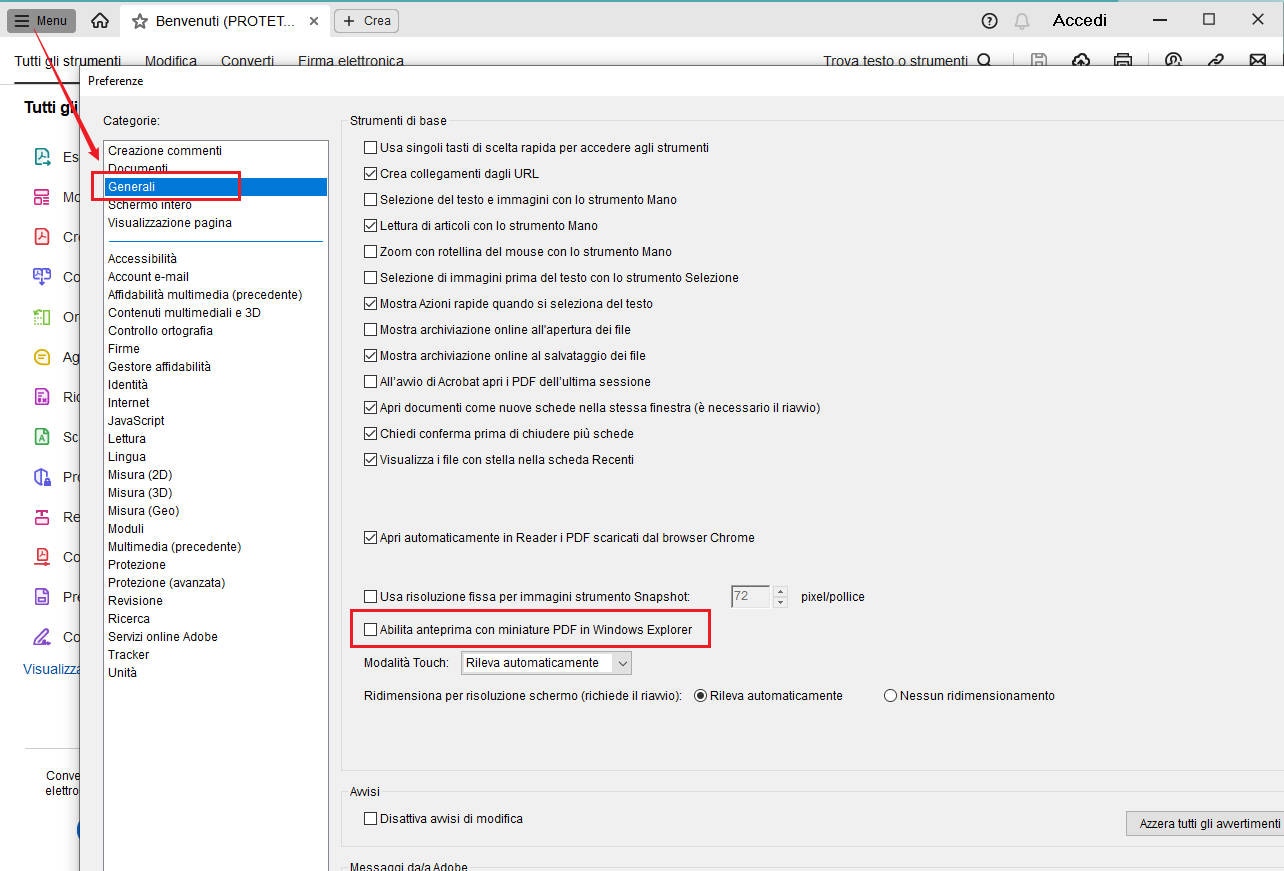
Task: Uncheck 'Mostra Azioni rapide' checkbox
Action: click(x=371, y=304)
